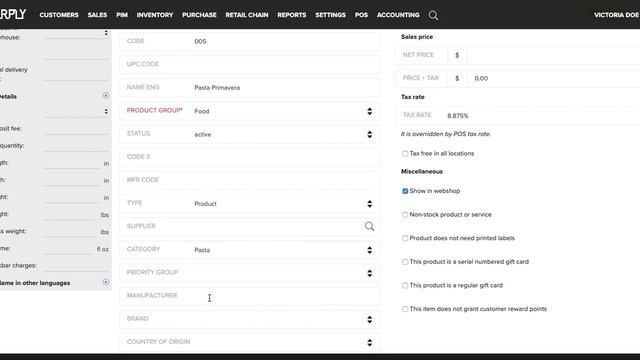Click the Supplier input field
Image resolution: width=640 pixels, height=360 pixels.
click(x=249, y=227)
